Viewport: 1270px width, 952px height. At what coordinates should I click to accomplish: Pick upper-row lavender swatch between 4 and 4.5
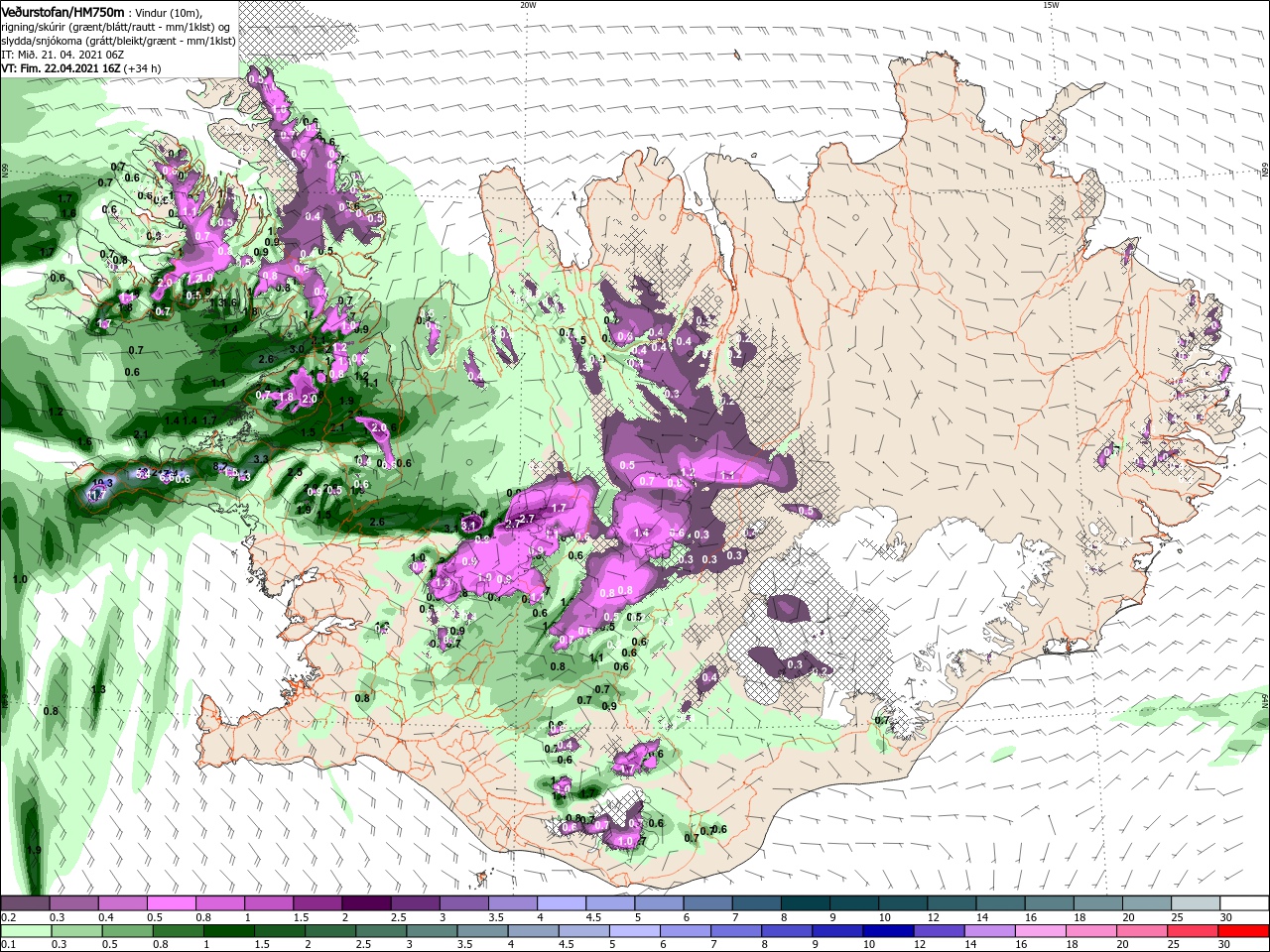point(562,903)
